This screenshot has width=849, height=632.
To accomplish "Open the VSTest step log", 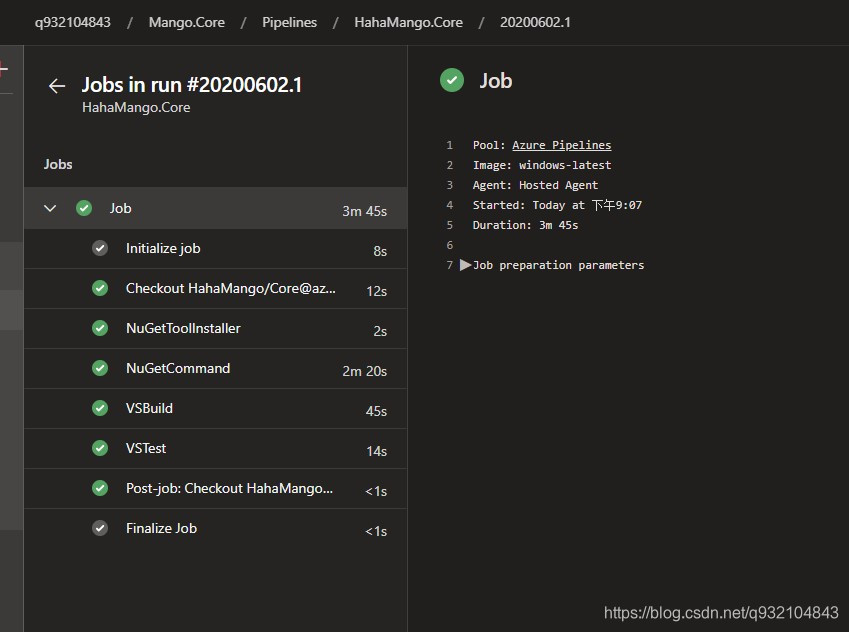I will (215, 448).
